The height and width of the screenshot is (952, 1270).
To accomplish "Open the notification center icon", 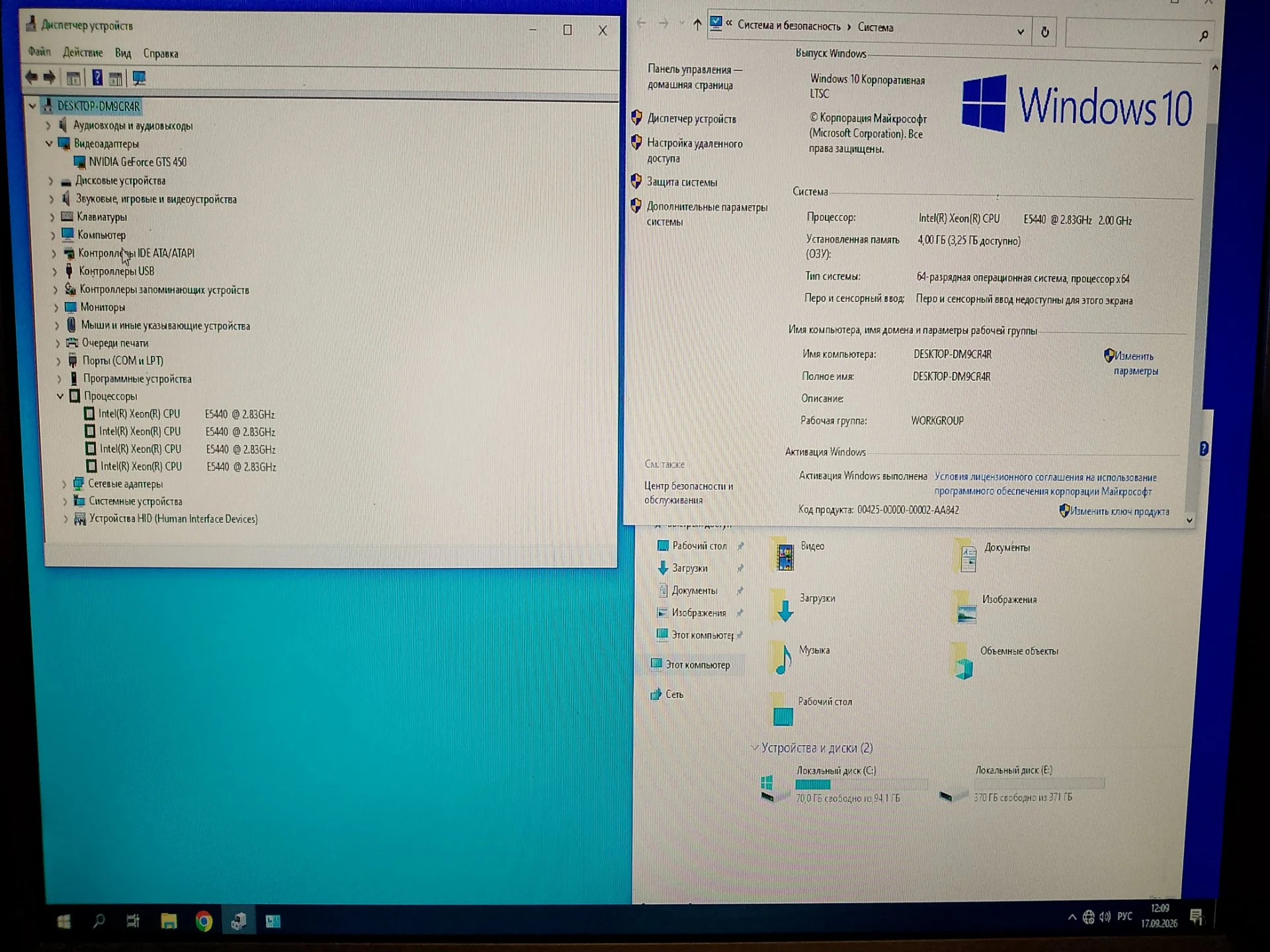I will (1196, 916).
